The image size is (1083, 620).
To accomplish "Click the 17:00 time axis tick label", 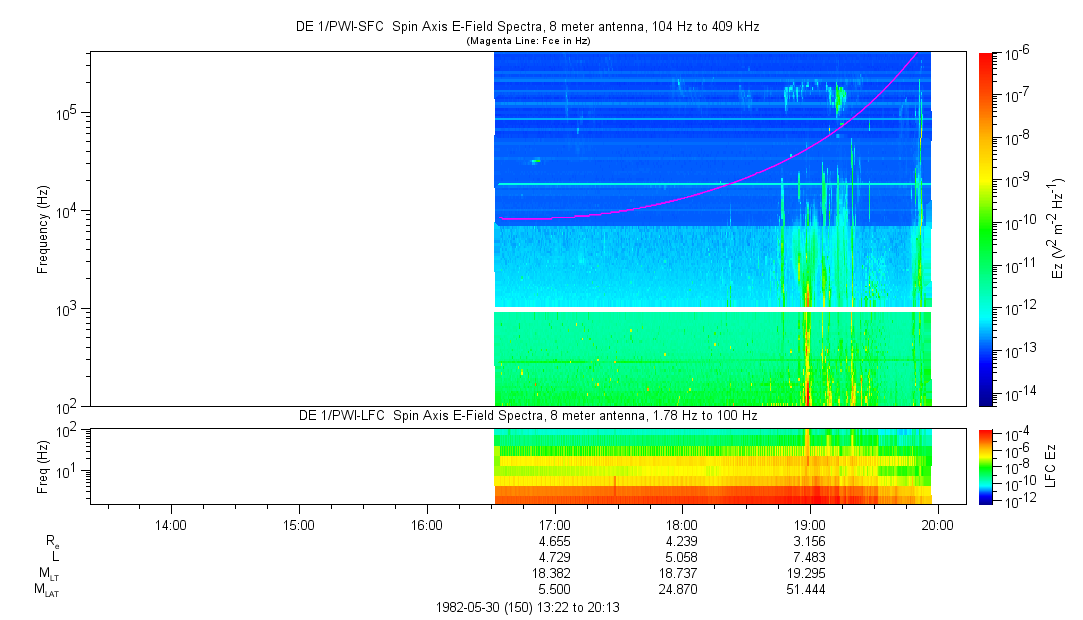I will pos(554,524).
